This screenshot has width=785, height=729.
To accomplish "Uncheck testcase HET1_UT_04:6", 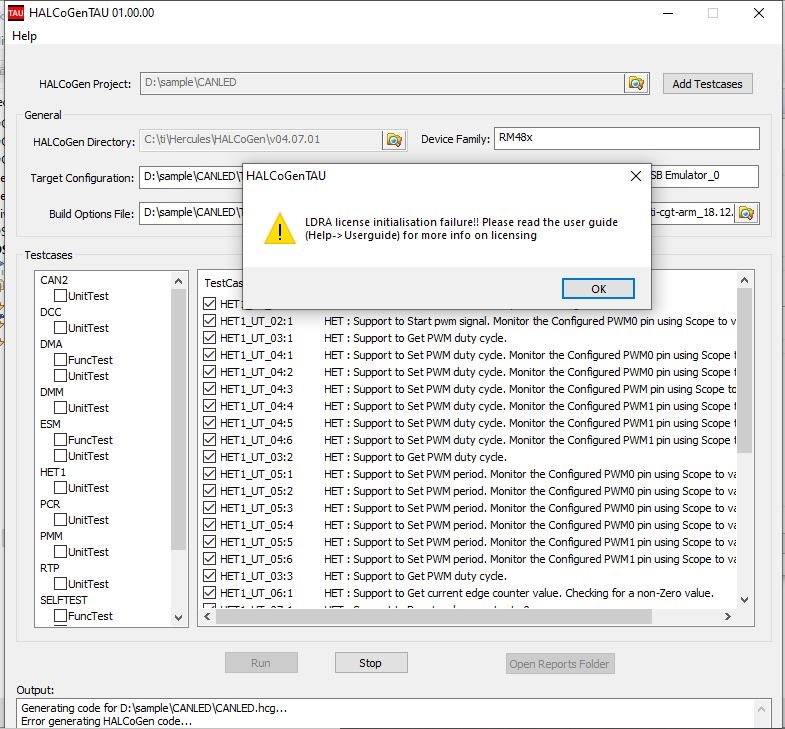I will (x=210, y=440).
